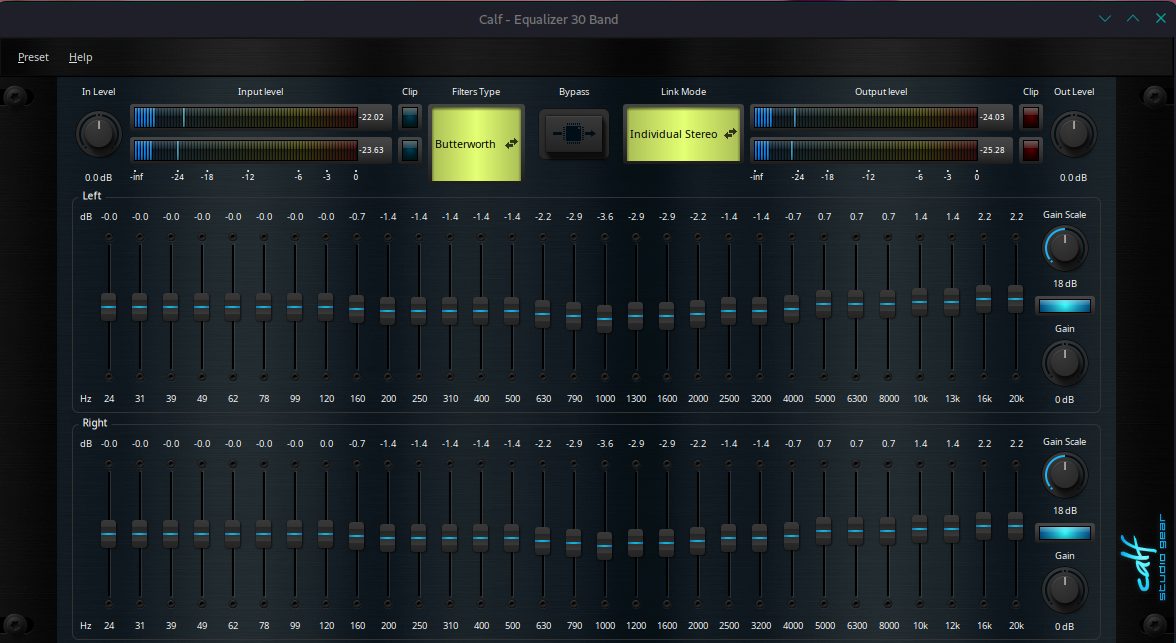
Task: Click the Left 630 Hz slider handle
Action: (x=542, y=314)
